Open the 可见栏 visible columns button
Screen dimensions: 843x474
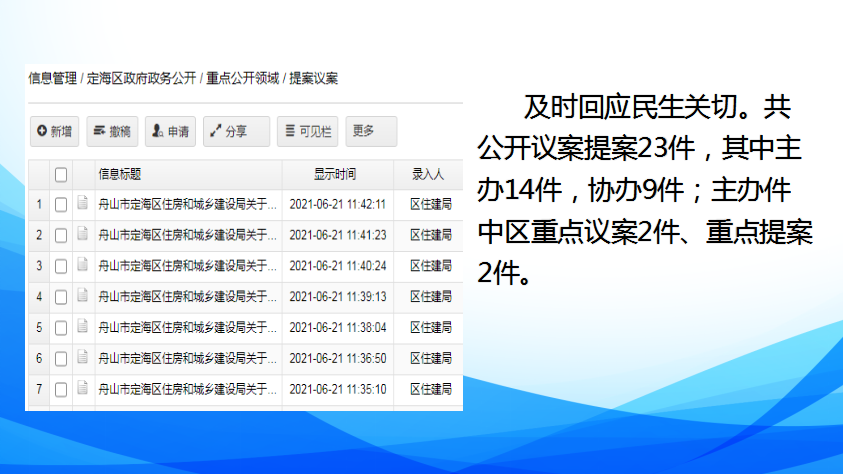(307, 131)
